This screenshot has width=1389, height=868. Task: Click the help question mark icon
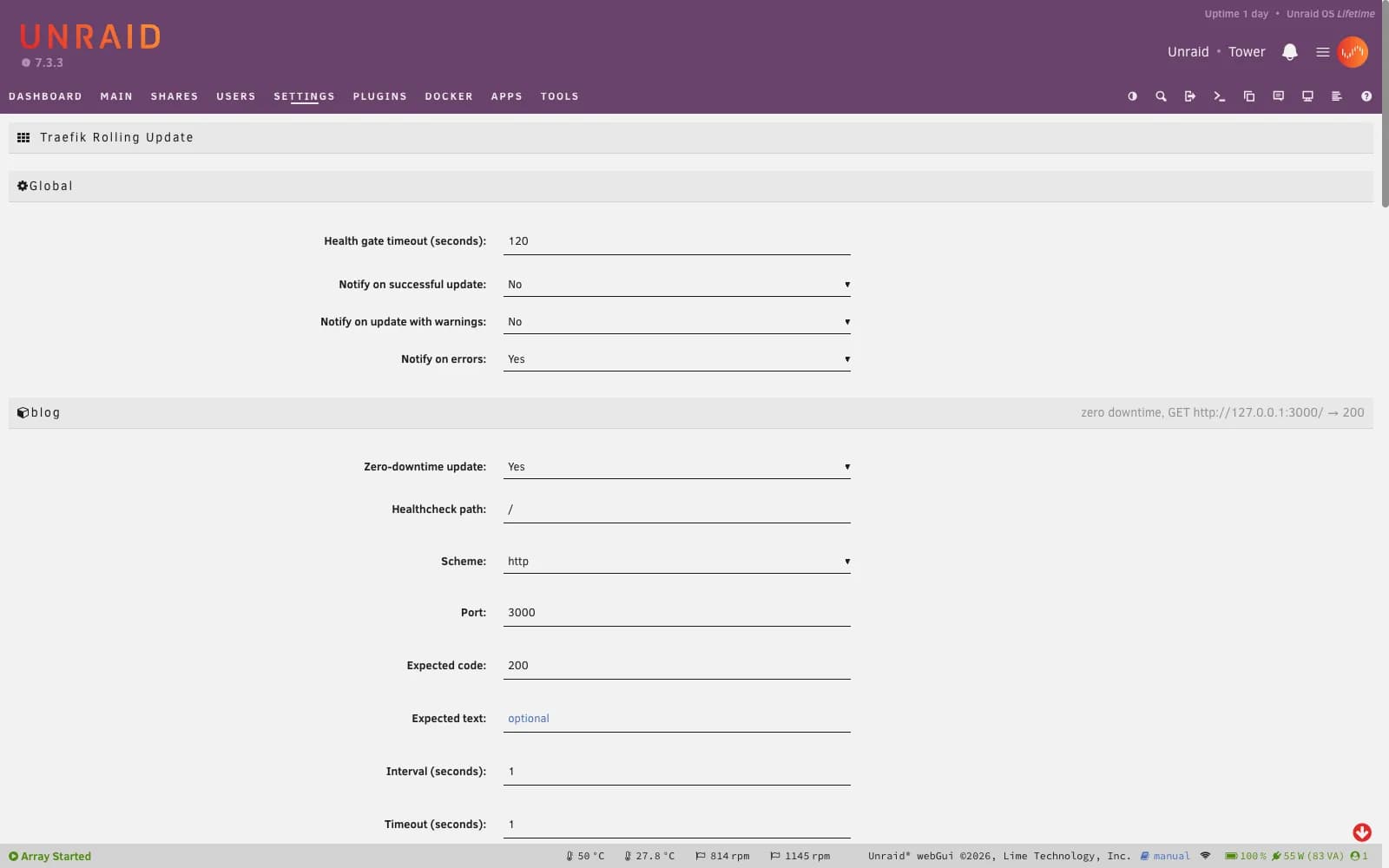click(x=1366, y=96)
